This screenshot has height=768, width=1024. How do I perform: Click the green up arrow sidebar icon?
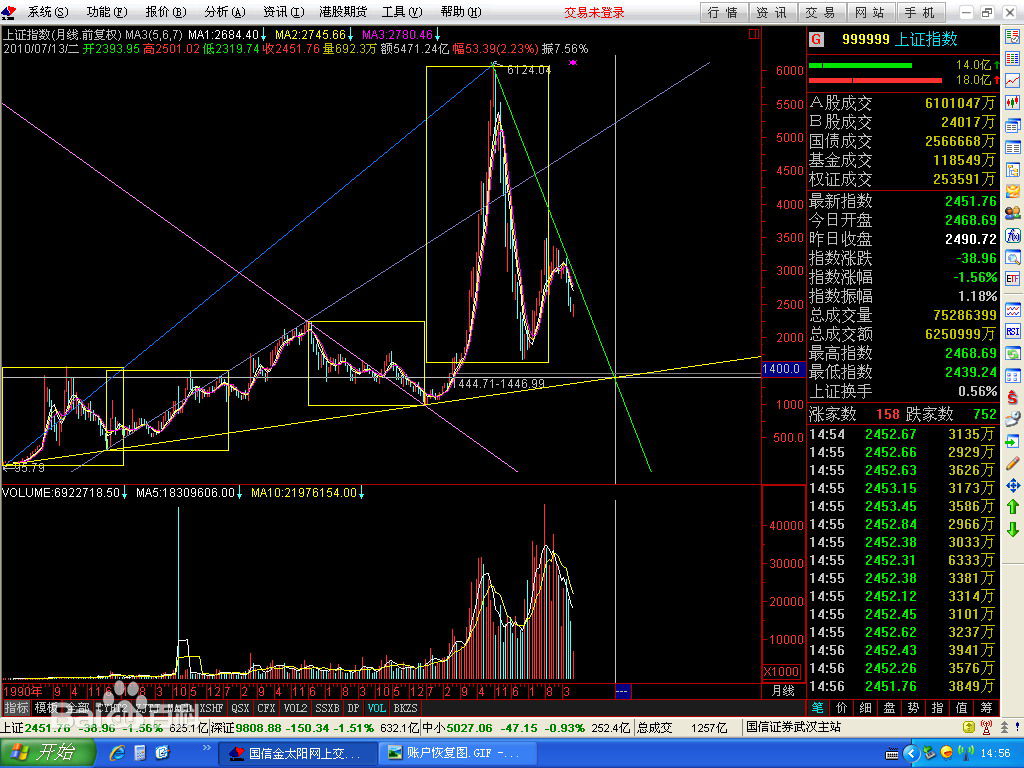pos(1013,506)
